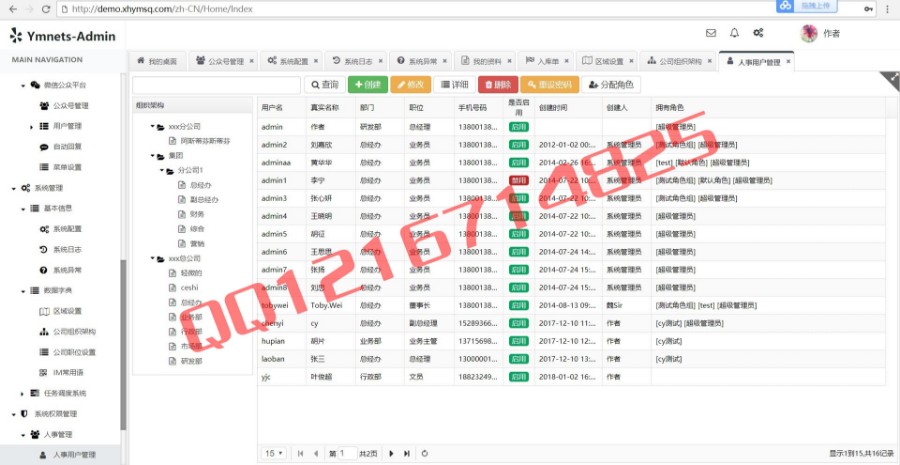Click the 分配角色 button
The height and width of the screenshot is (465, 900).
click(611, 85)
